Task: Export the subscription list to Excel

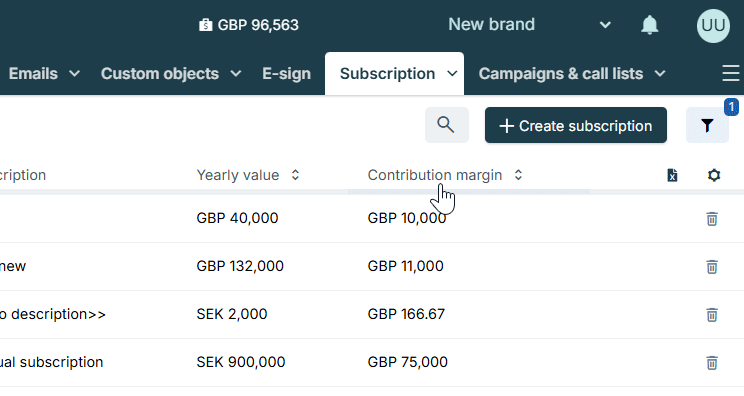Action: point(672,175)
